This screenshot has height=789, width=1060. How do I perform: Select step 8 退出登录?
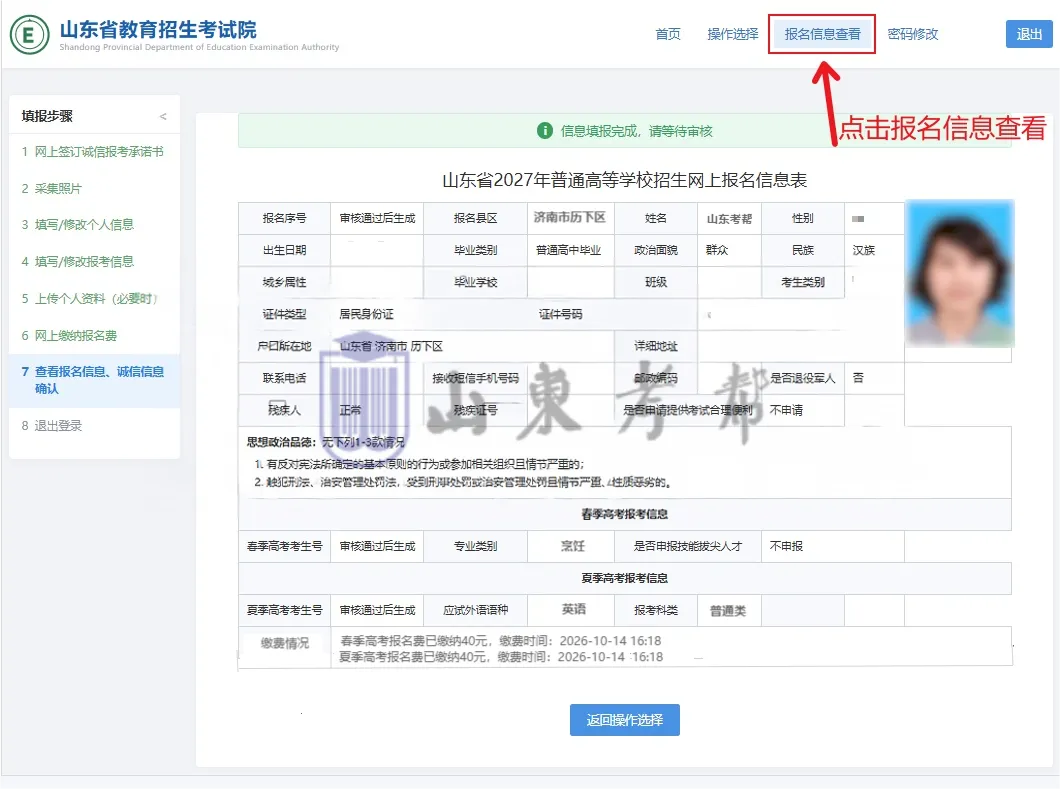[x=51, y=425]
